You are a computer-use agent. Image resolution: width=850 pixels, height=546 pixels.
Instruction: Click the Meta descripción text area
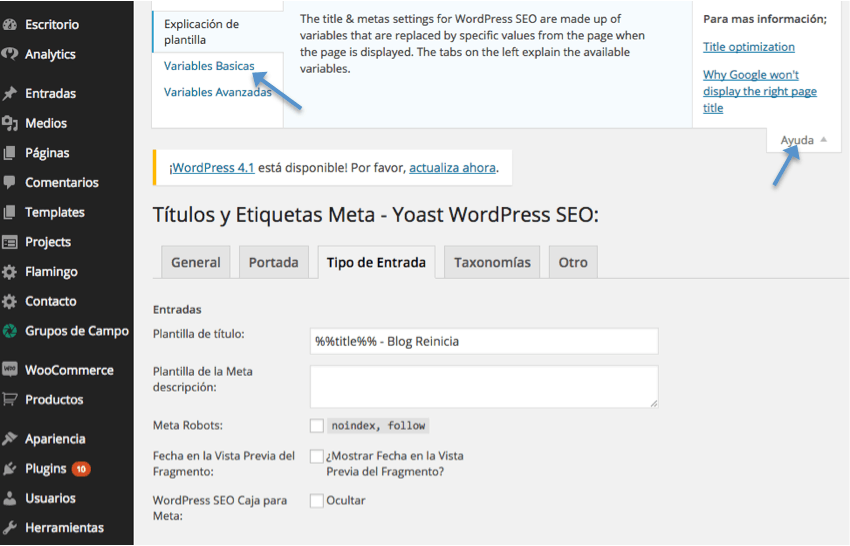(484, 386)
